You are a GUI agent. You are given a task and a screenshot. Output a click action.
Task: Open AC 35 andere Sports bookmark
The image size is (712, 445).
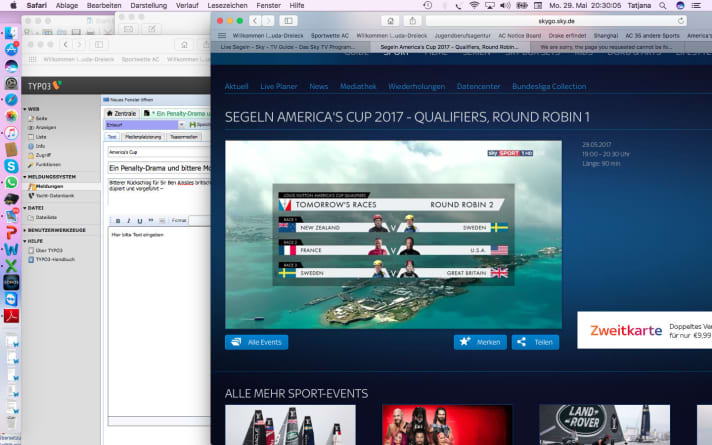coord(652,35)
